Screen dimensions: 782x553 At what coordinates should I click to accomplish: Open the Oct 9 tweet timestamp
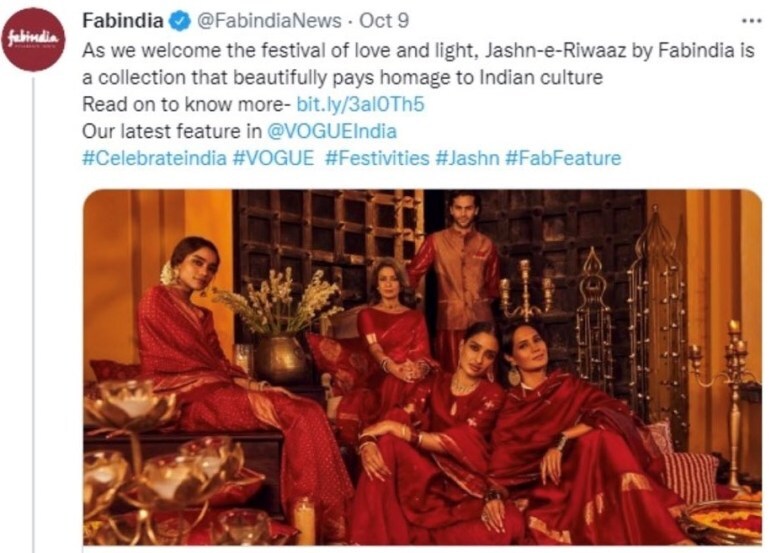point(384,21)
